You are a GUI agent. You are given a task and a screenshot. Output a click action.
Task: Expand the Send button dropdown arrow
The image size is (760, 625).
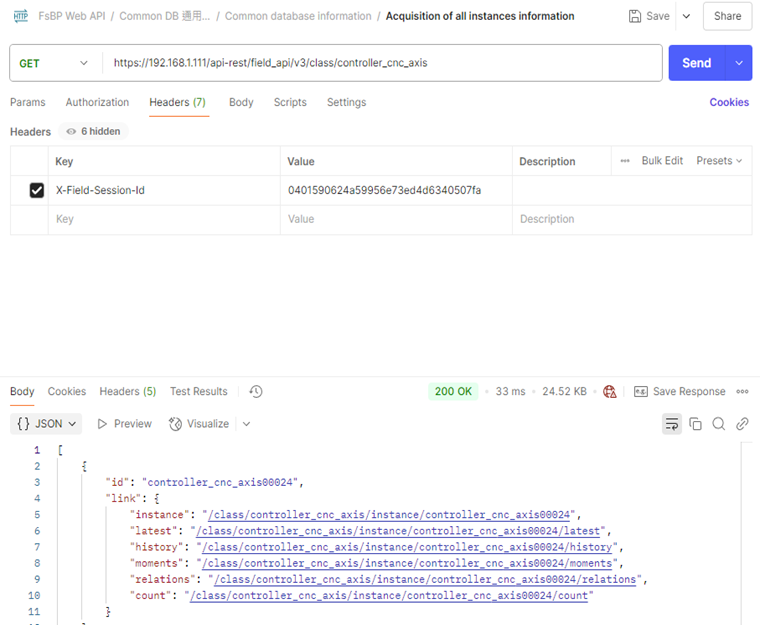739,63
